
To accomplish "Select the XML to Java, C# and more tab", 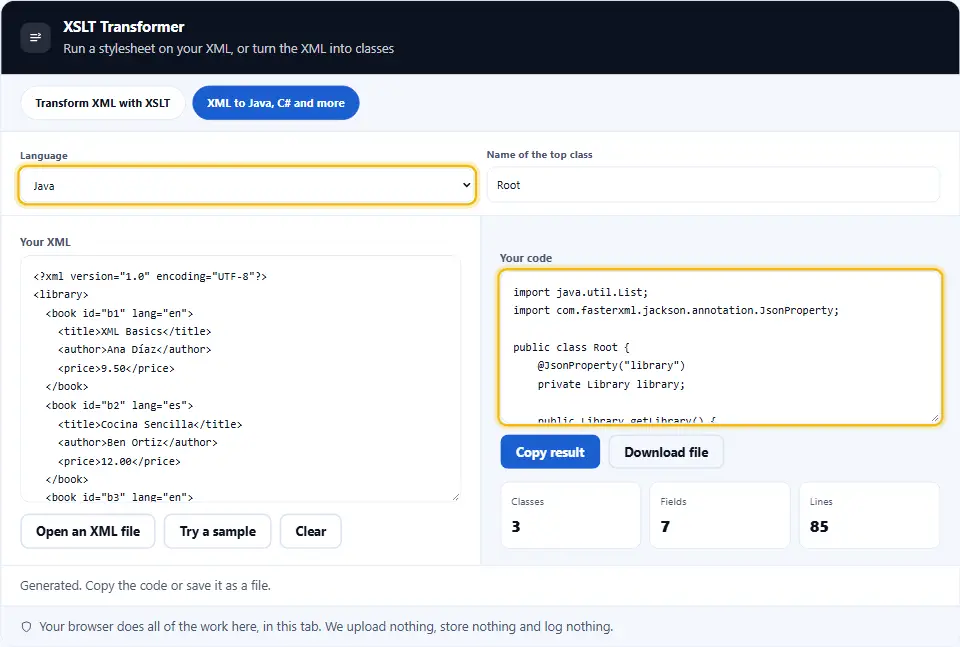I will click(x=276, y=103).
